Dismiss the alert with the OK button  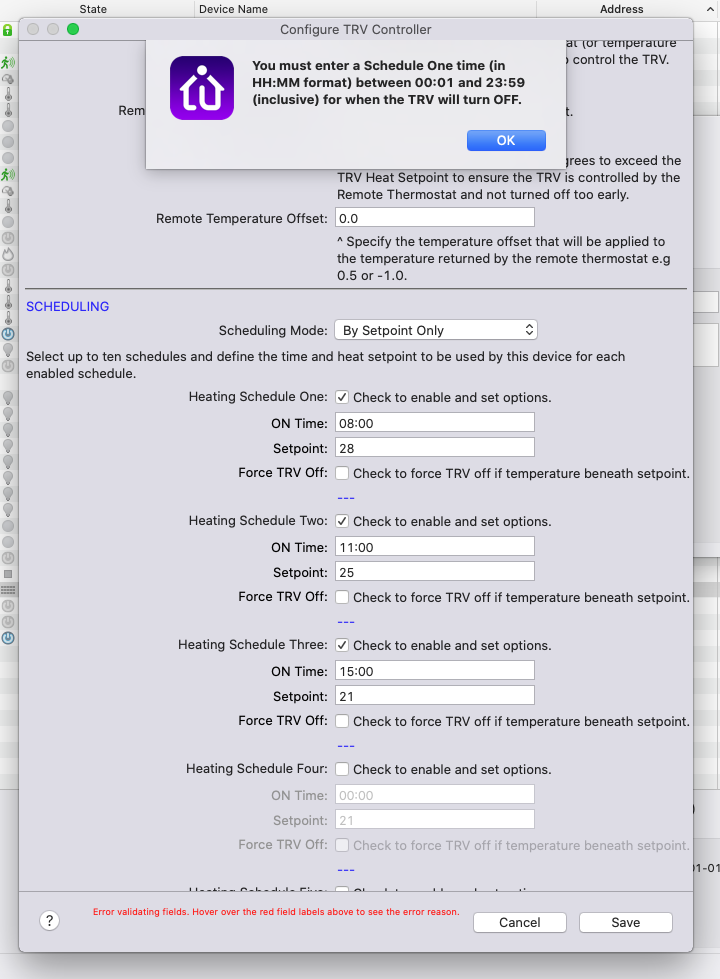506,140
